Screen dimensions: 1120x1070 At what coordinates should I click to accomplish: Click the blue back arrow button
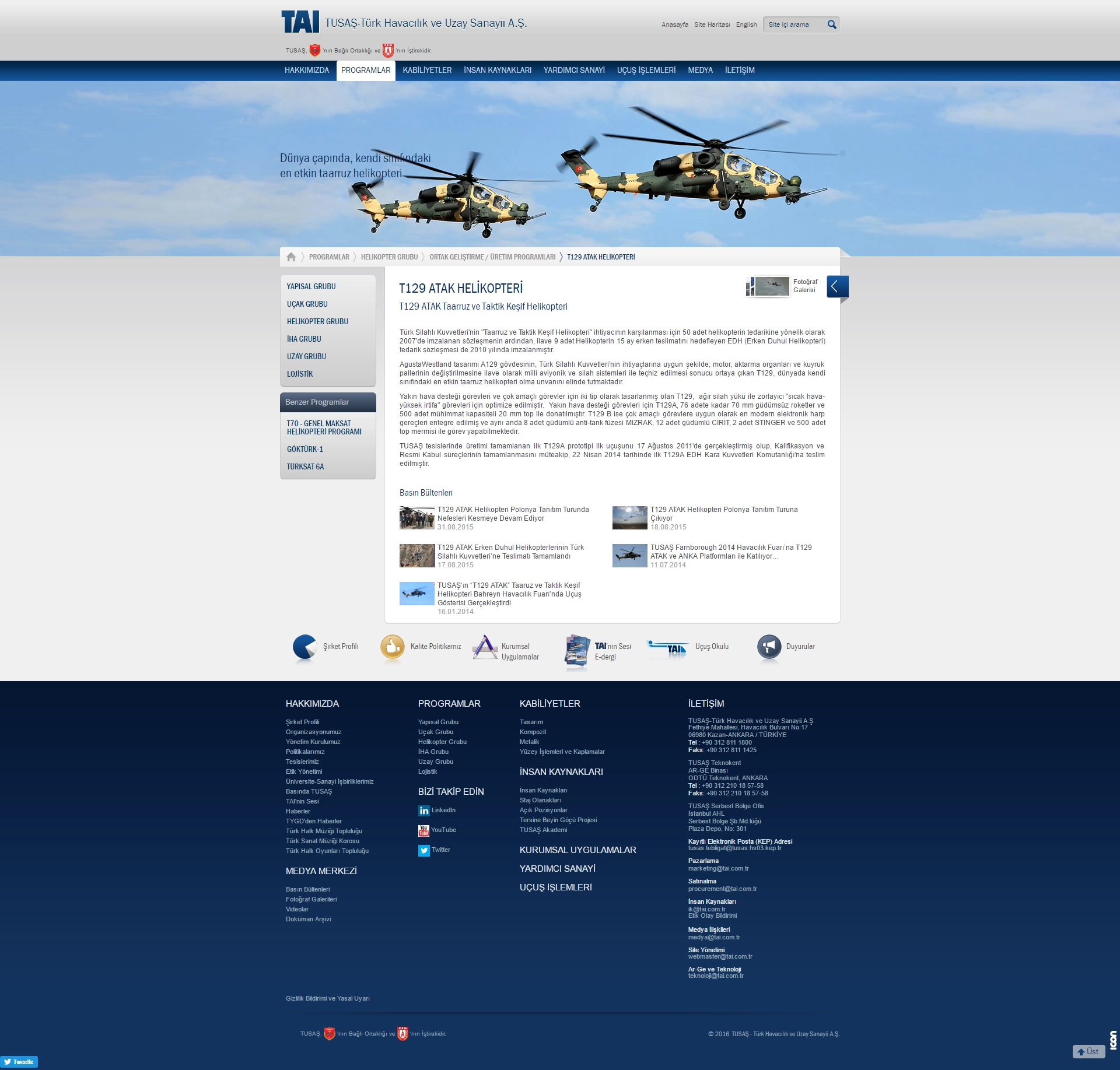837,286
